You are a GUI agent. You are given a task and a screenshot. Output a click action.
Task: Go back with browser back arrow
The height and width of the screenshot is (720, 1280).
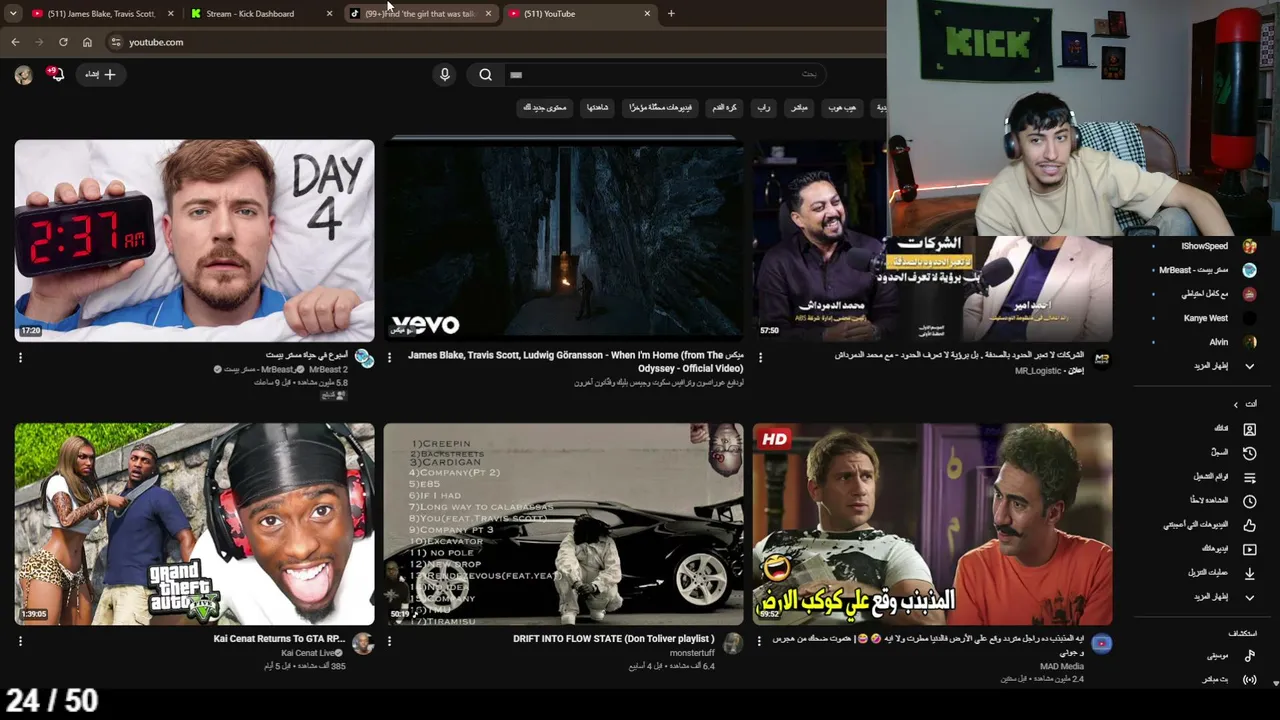pos(15,42)
